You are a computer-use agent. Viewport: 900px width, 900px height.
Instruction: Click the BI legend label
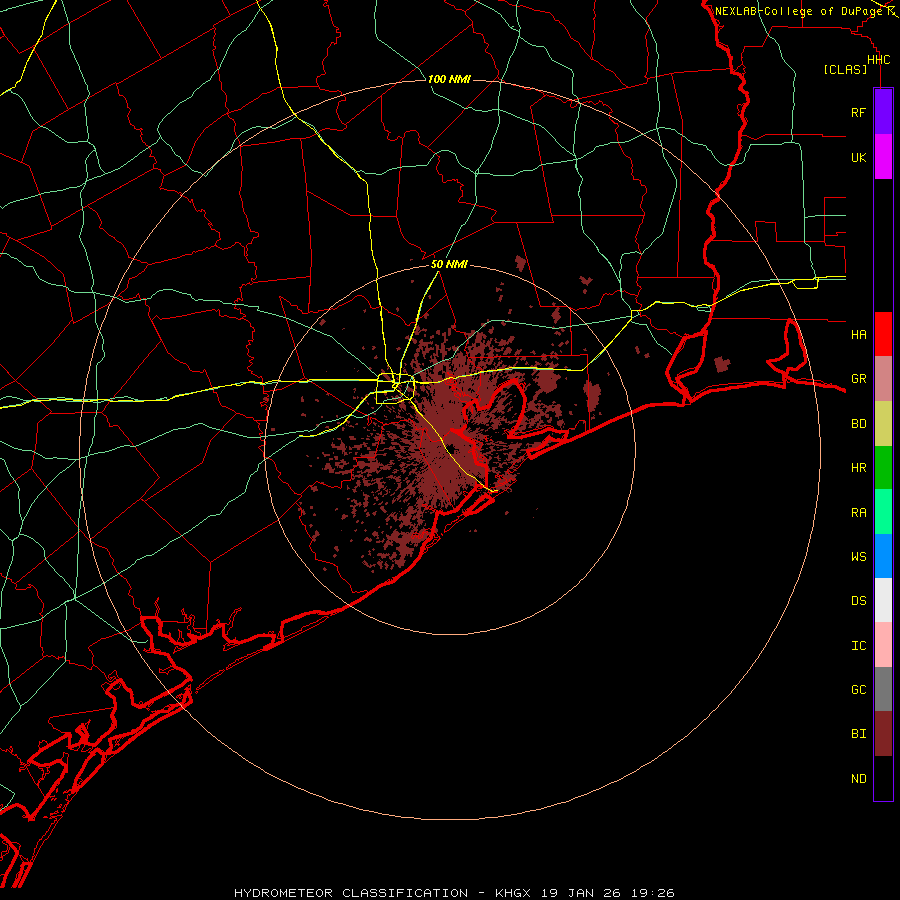coord(858,734)
